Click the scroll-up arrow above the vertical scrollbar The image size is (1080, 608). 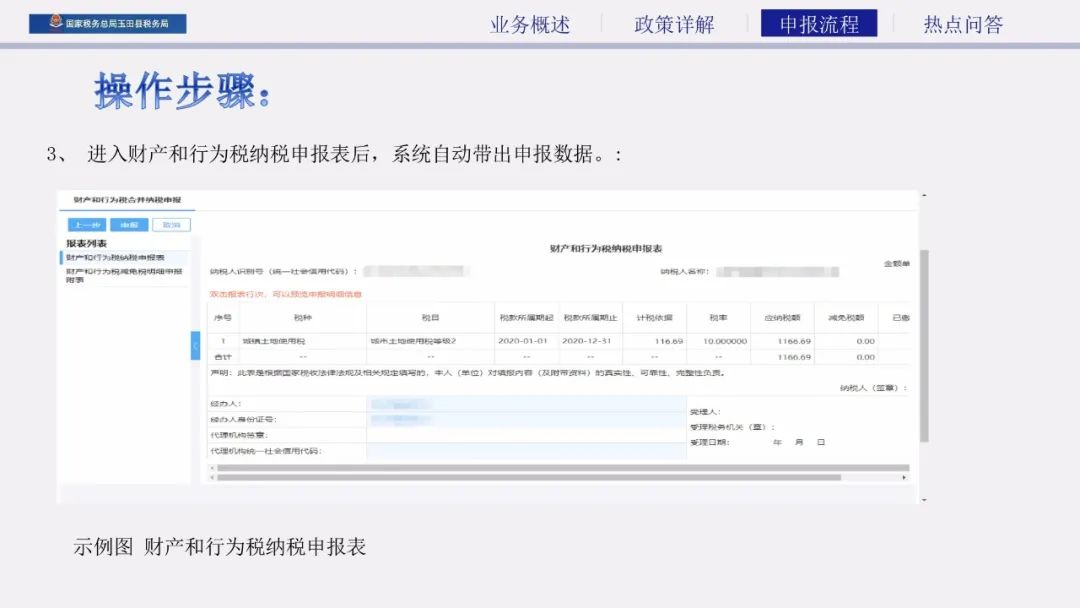[x=924, y=196]
